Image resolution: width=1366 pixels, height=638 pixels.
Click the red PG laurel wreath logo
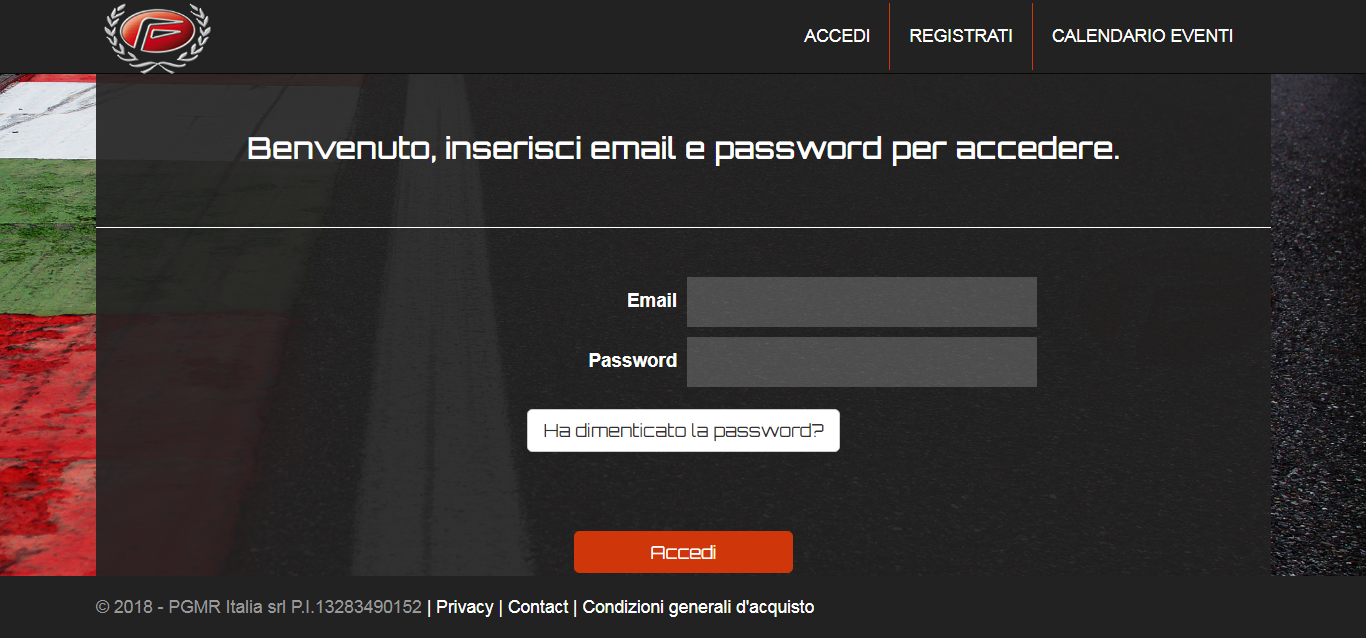click(x=158, y=36)
